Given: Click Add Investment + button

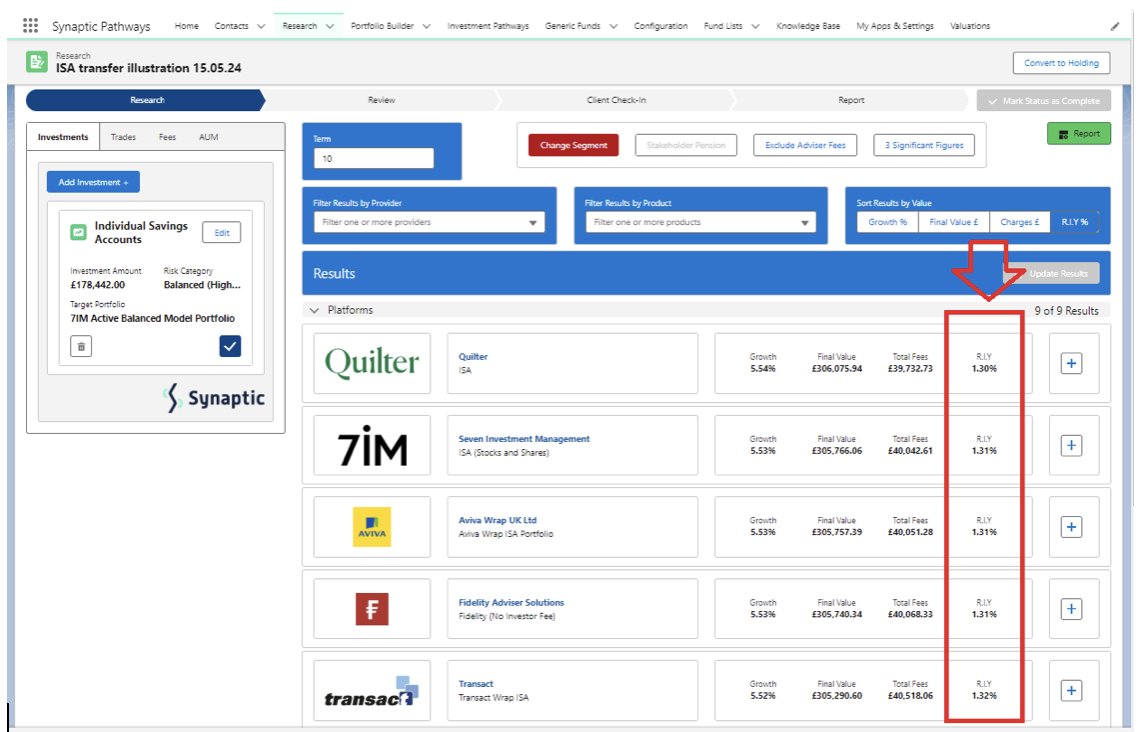Looking at the screenshot, I should click(94, 182).
